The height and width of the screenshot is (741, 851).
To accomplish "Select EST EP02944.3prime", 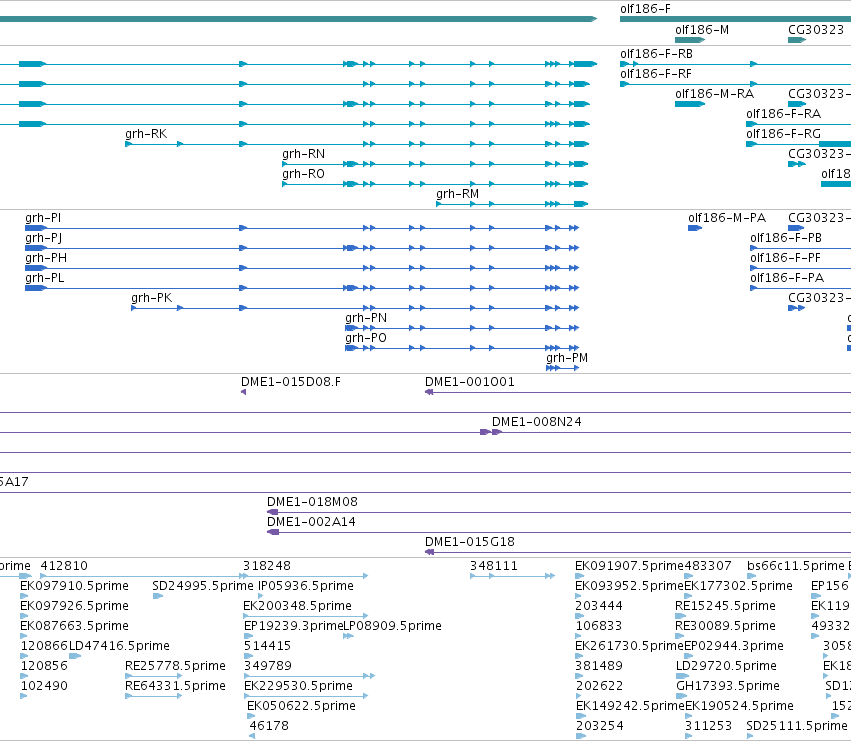I will [734, 647].
